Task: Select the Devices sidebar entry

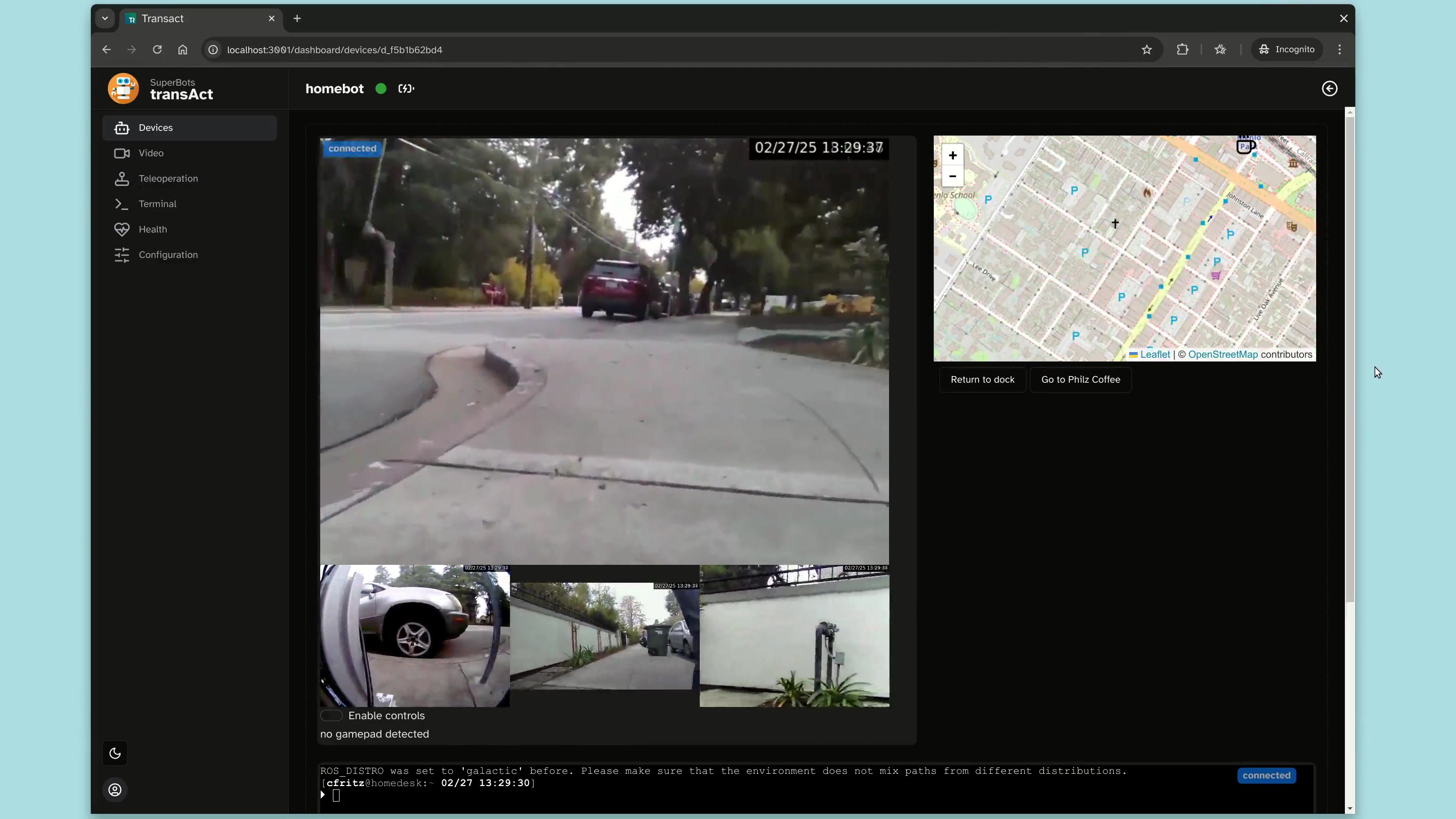Action: pyautogui.click(x=155, y=127)
